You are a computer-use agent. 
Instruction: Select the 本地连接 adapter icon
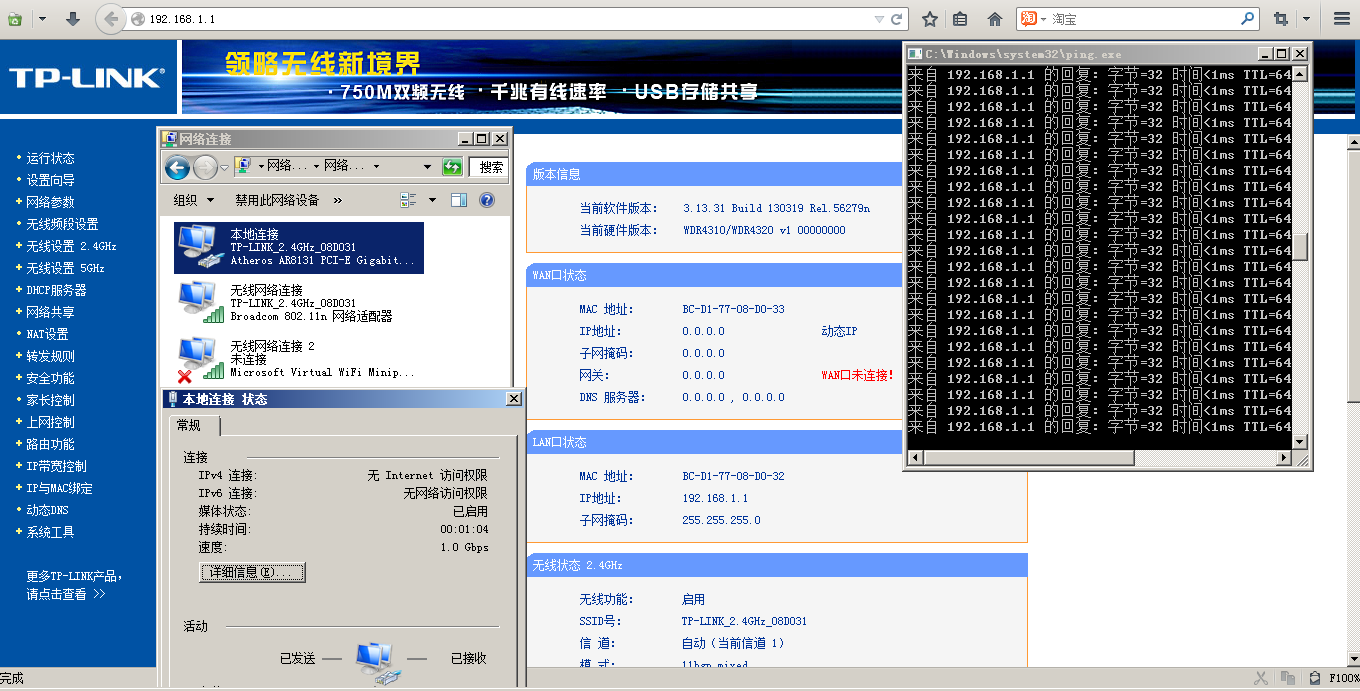[198, 247]
